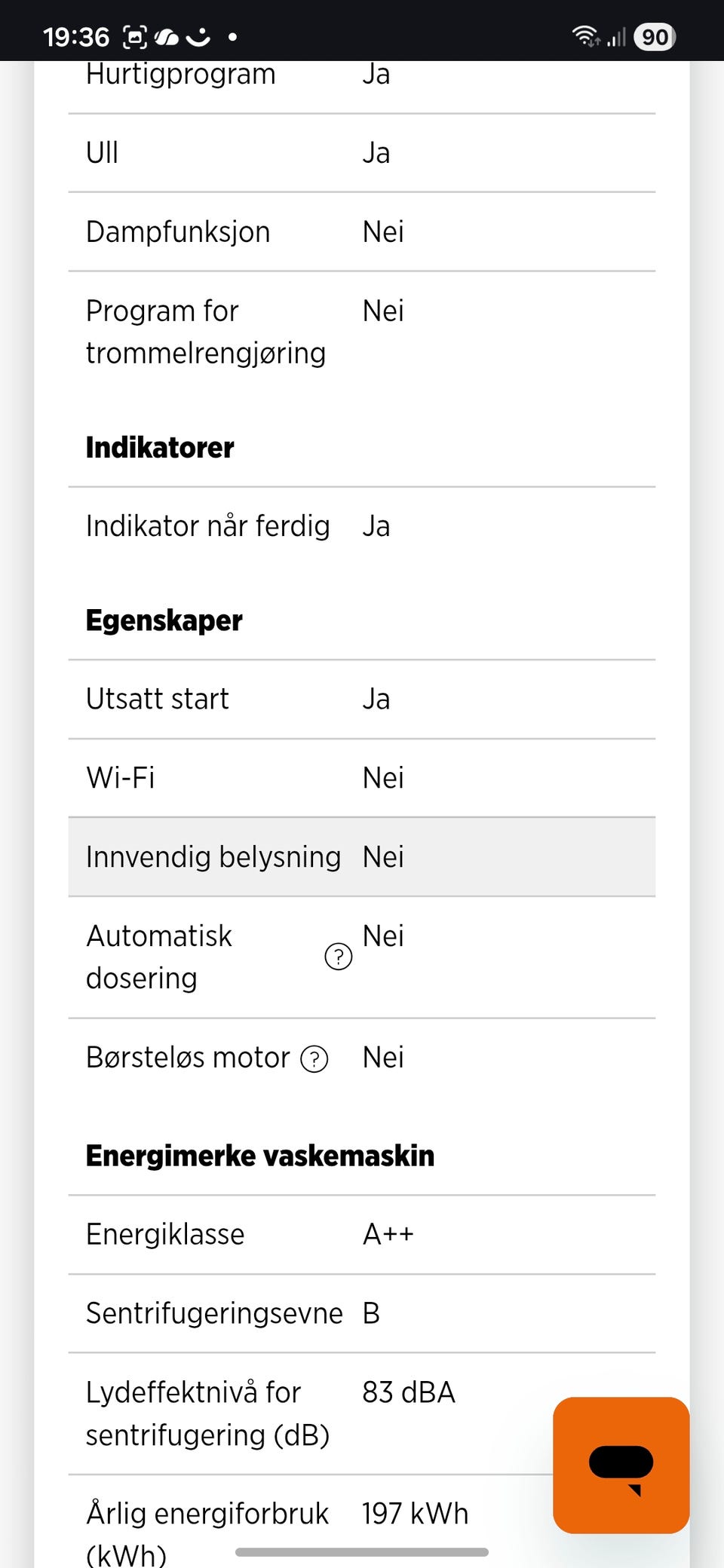Select the highlighted Innvendig belysning row
The image size is (724, 1568).
[x=362, y=857]
